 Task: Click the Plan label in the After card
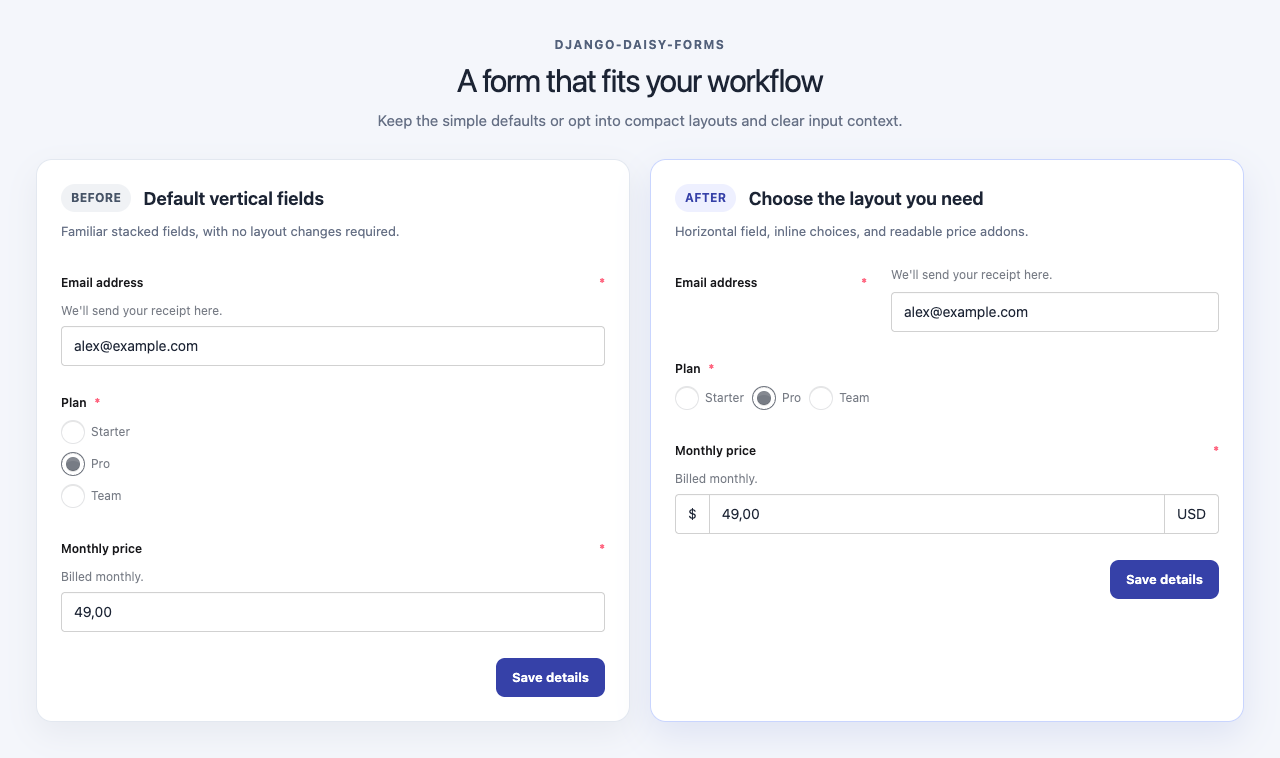point(687,369)
